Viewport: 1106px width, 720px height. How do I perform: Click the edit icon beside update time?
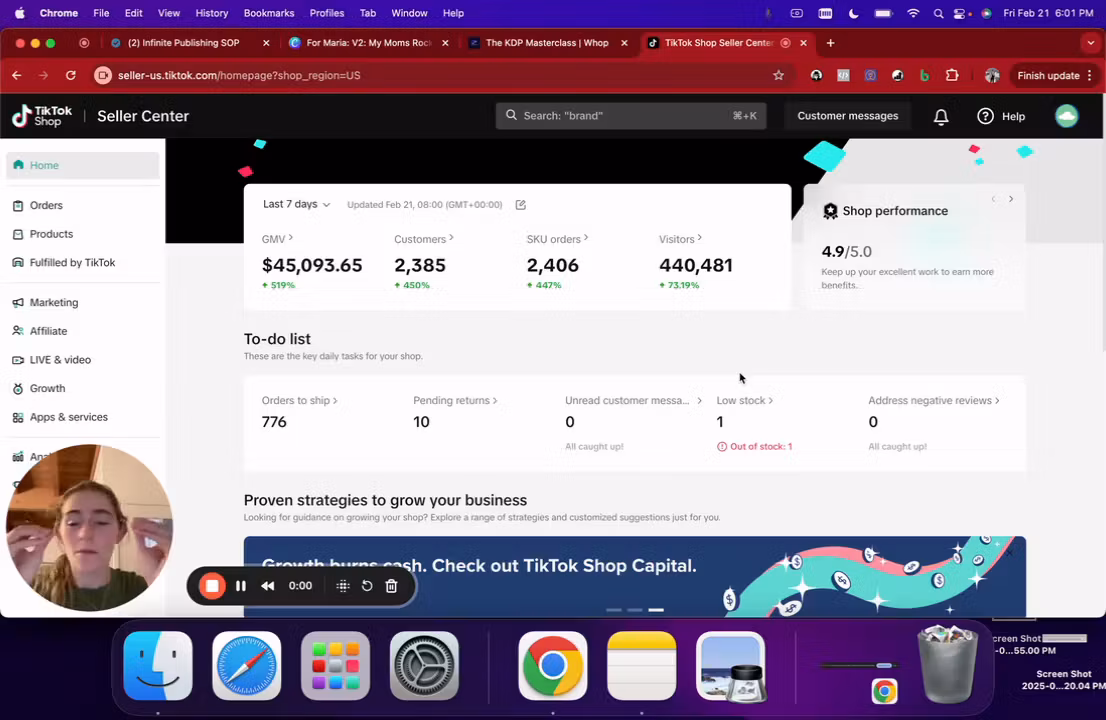pos(520,205)
